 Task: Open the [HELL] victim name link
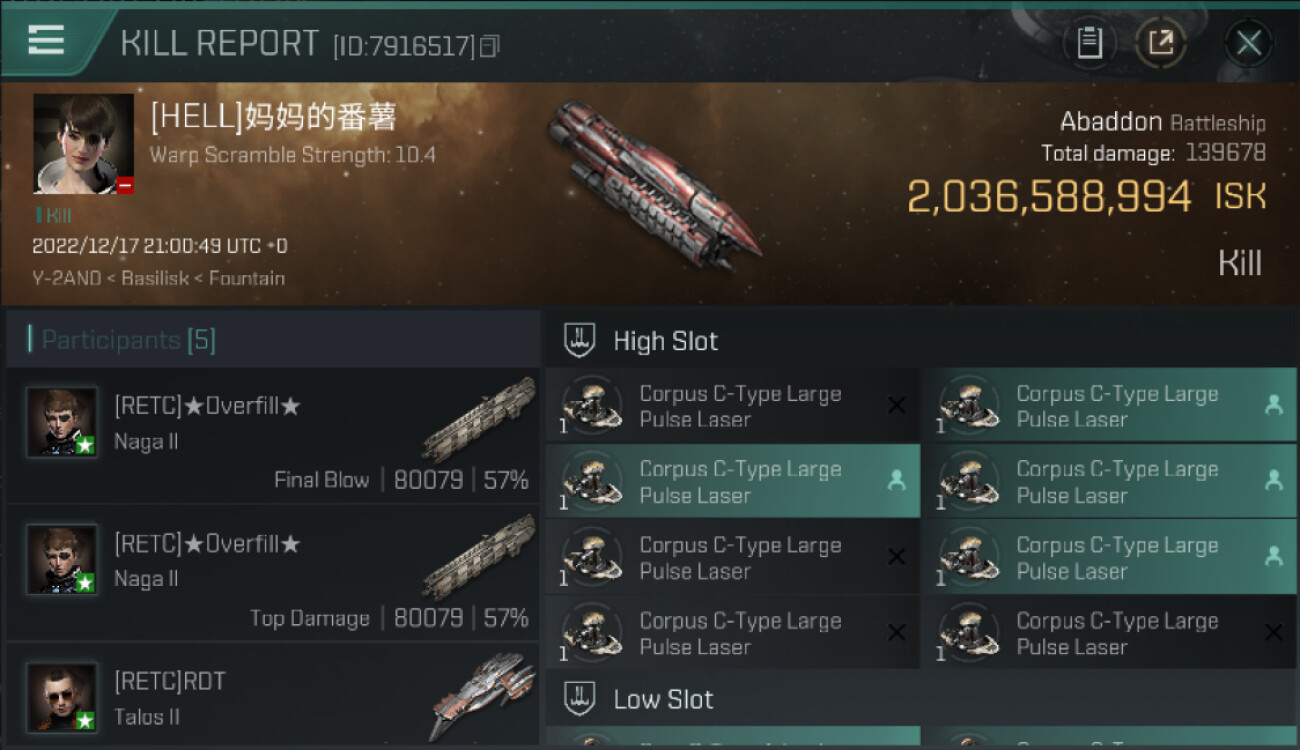pos(273,118)
